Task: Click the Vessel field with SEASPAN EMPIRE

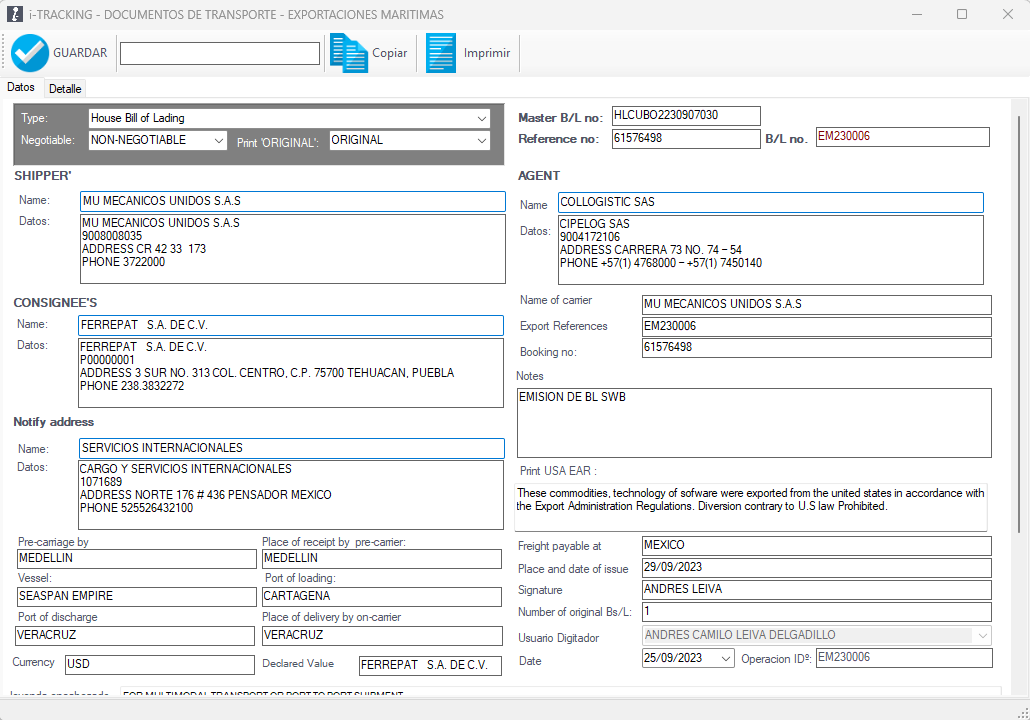Action: [136, 596]
